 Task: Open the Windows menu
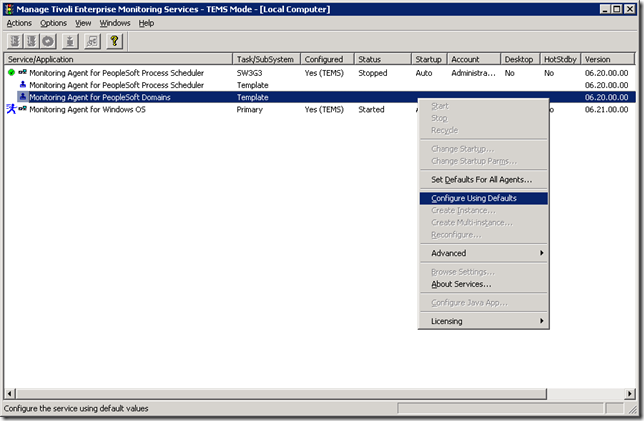[115, 23]
